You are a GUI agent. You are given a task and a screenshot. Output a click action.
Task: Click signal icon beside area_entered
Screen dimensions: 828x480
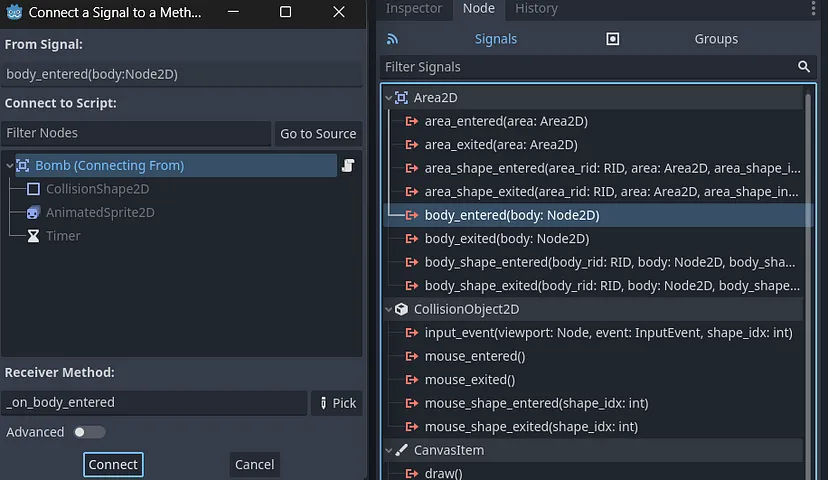412,121
